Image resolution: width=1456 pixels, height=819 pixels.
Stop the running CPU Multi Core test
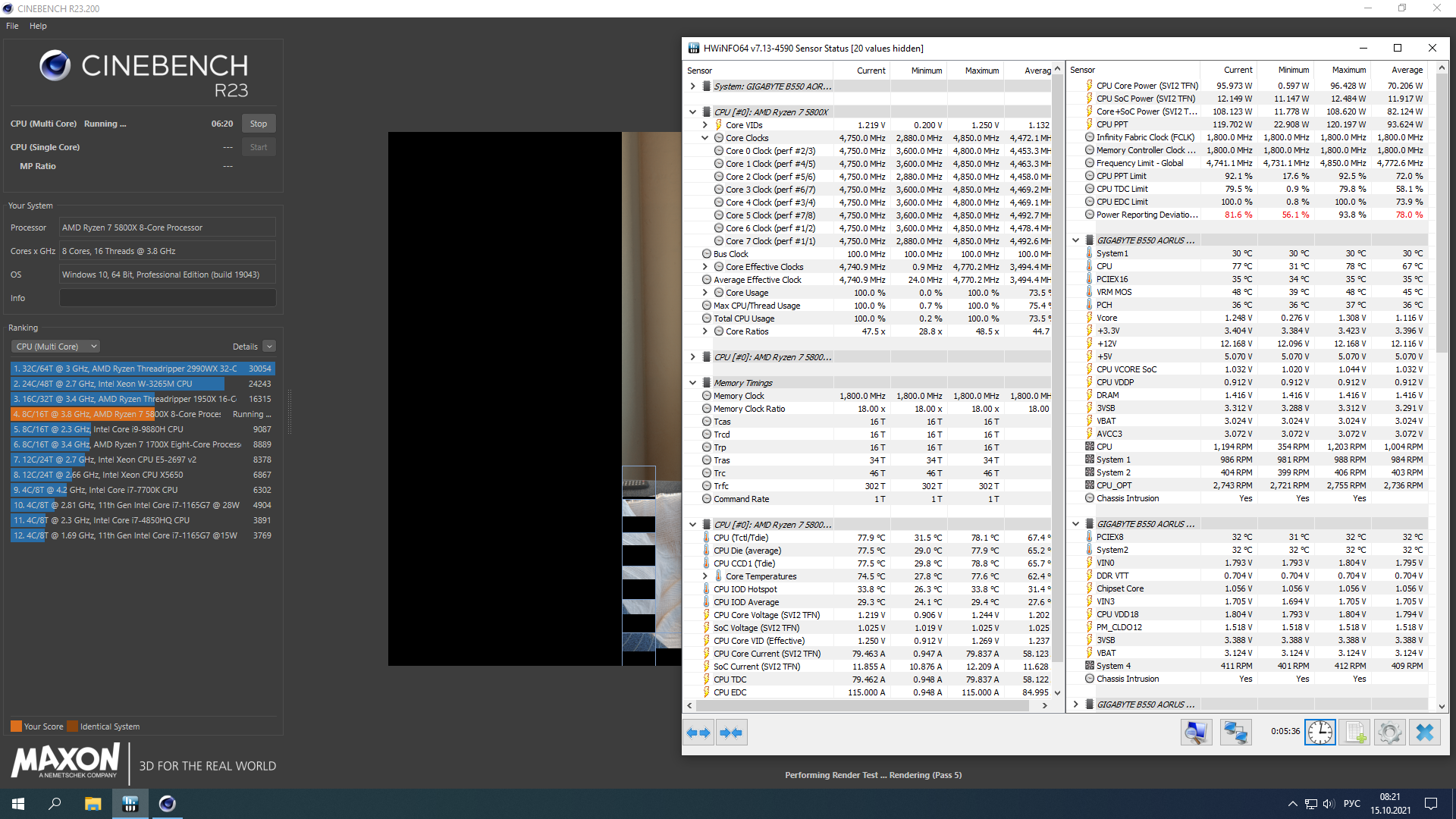[259, 124]
